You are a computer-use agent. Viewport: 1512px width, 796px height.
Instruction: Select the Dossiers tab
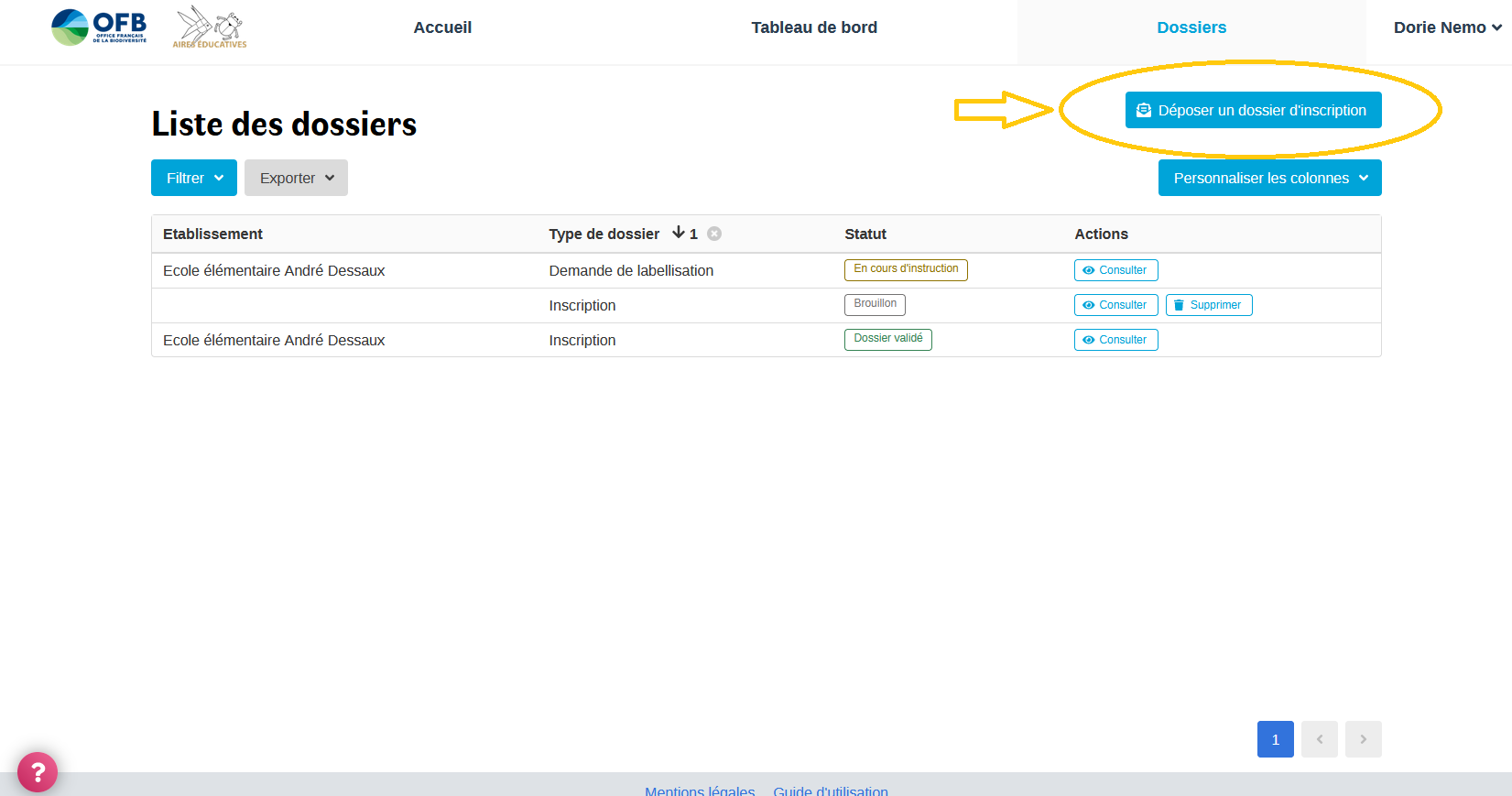[1191, 27]
